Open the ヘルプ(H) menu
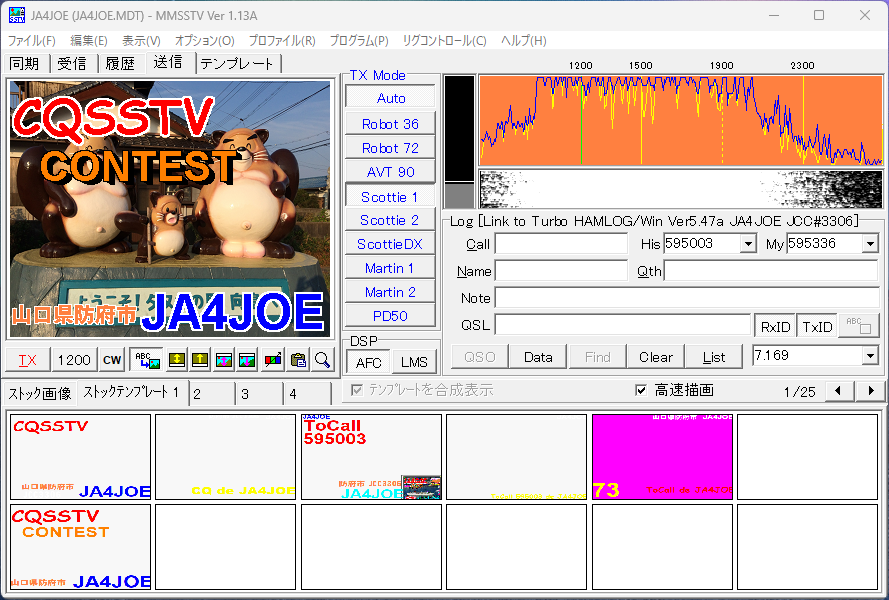Image resolution: width=889 pixels, height=600 pixels. [523, 41]
